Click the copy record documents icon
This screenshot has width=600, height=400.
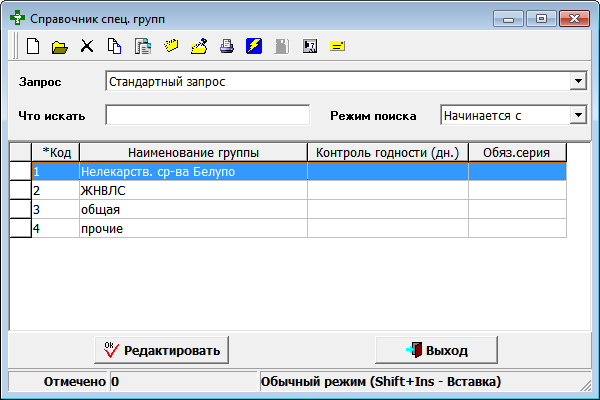coord(114,46)
